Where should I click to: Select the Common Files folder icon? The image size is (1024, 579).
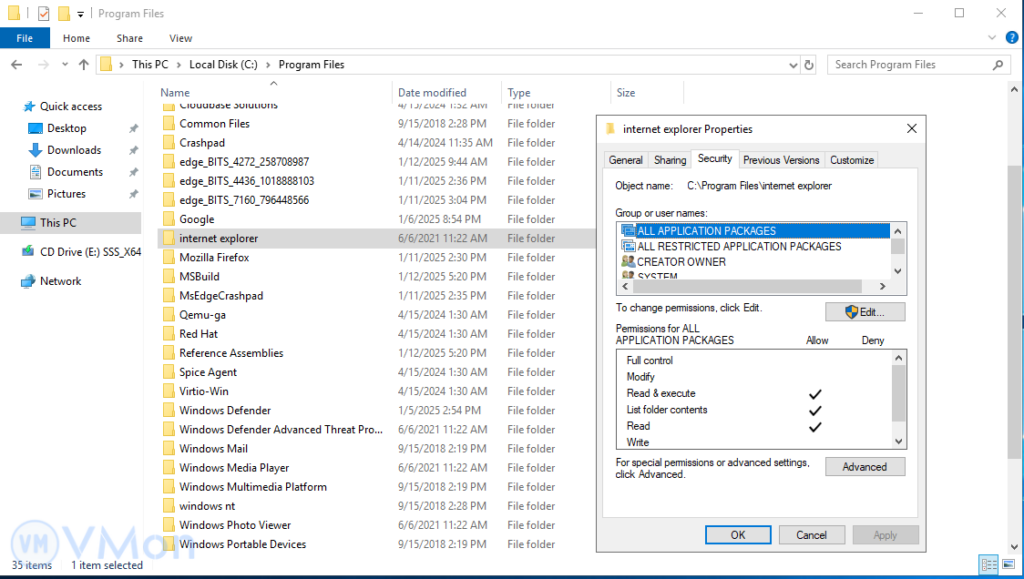tap(168, 123)
